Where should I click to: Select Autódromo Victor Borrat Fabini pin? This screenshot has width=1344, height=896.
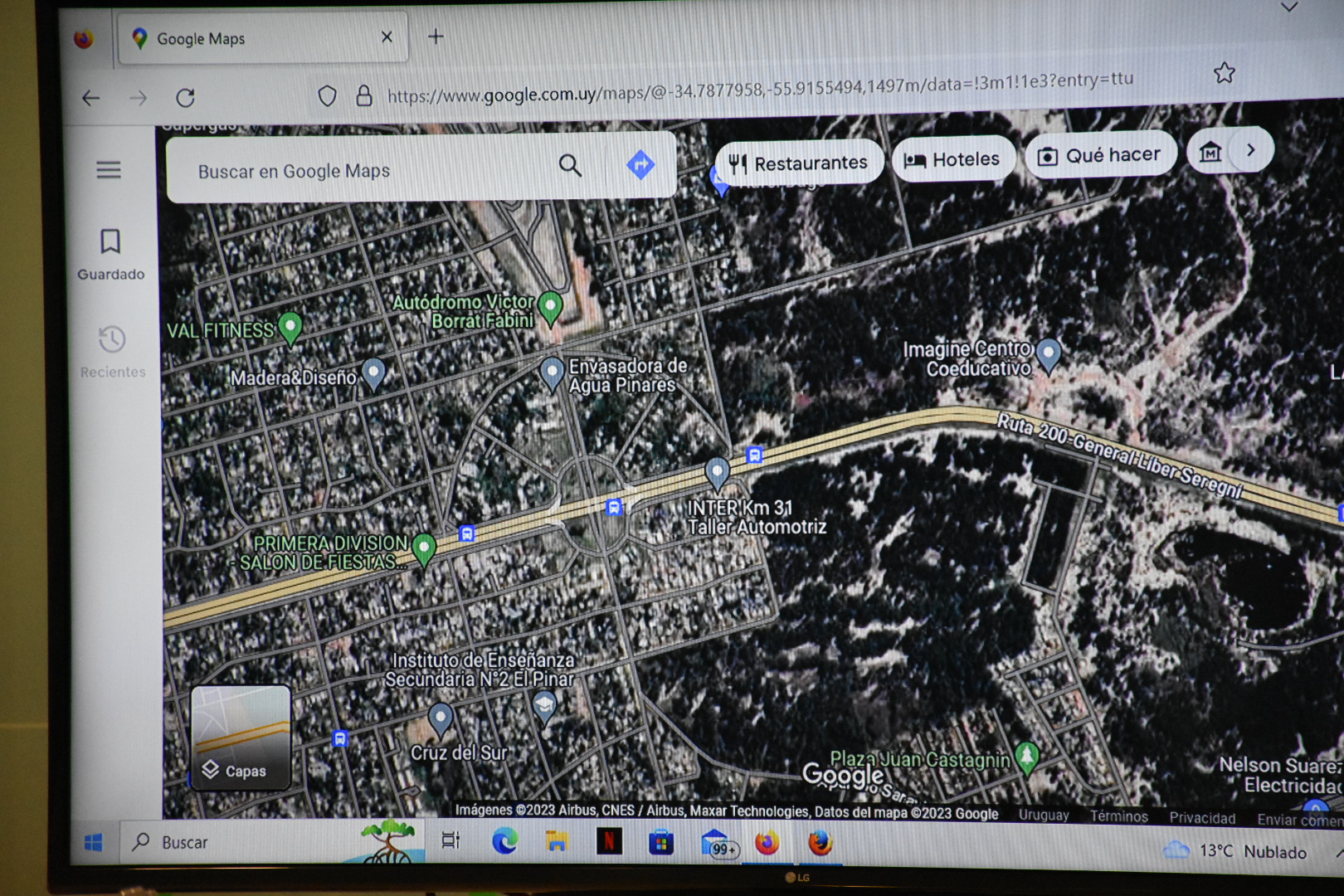click(x=550, y=308)
